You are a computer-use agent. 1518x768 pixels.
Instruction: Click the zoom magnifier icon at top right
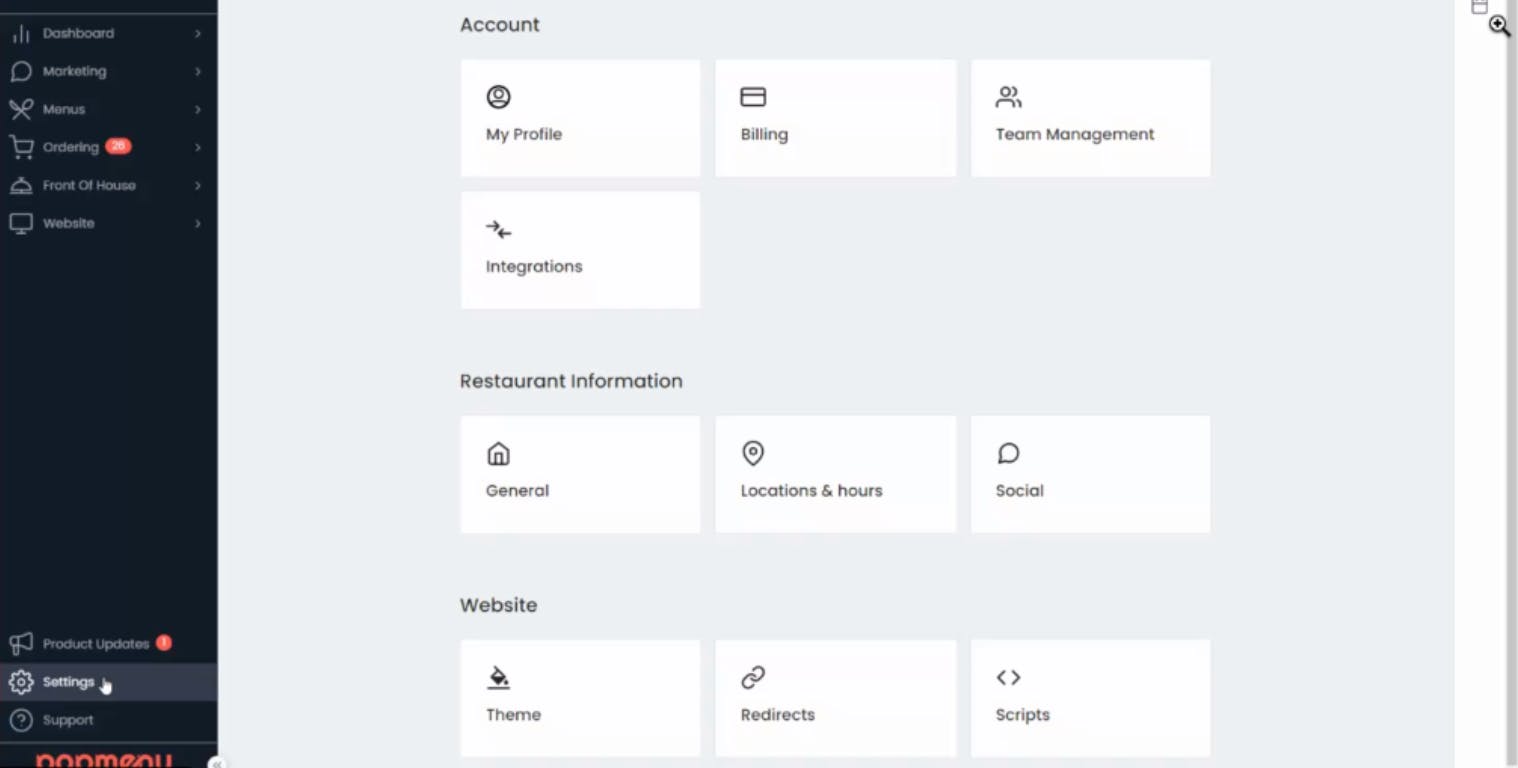[x=1499, y=26]
